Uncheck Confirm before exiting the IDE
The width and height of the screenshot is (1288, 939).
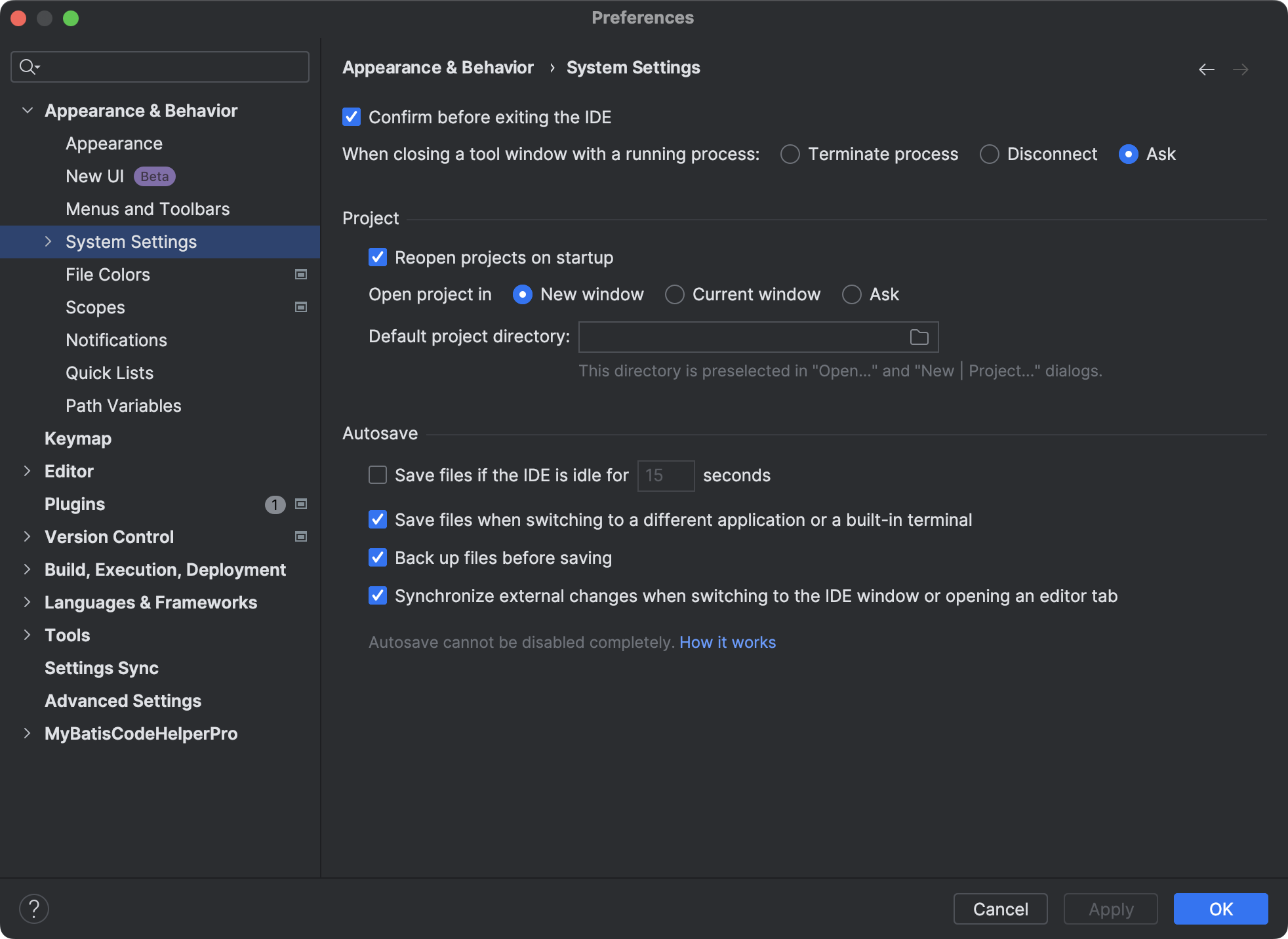tap(352, 117)
